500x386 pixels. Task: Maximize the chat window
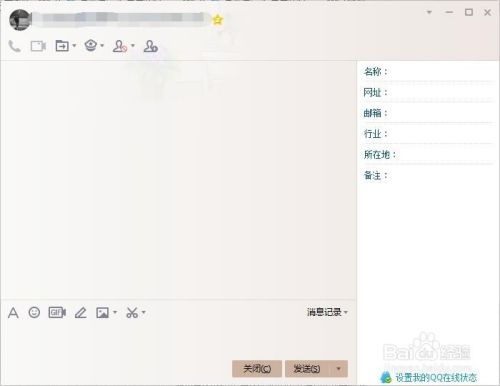point(469,12)
